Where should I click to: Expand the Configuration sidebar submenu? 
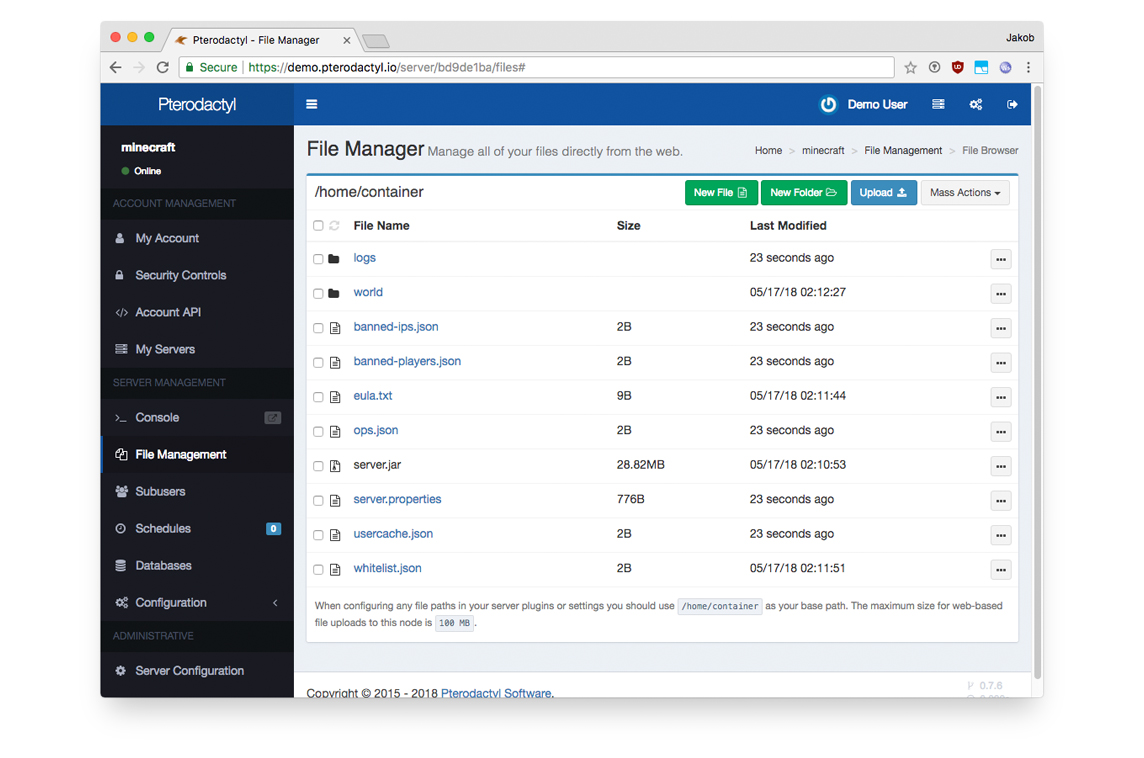[x=197, y=603]
